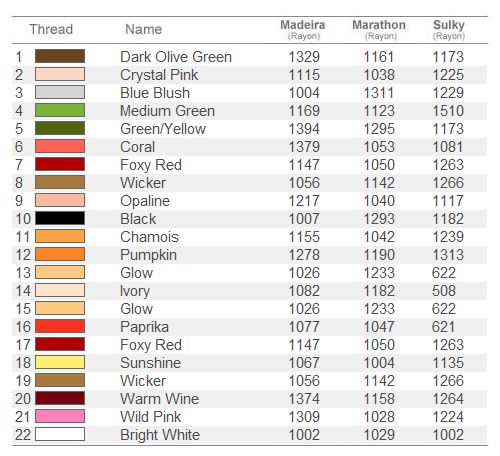Click the Medium Green color swatch
500x456 pixels.
(60, 110)
